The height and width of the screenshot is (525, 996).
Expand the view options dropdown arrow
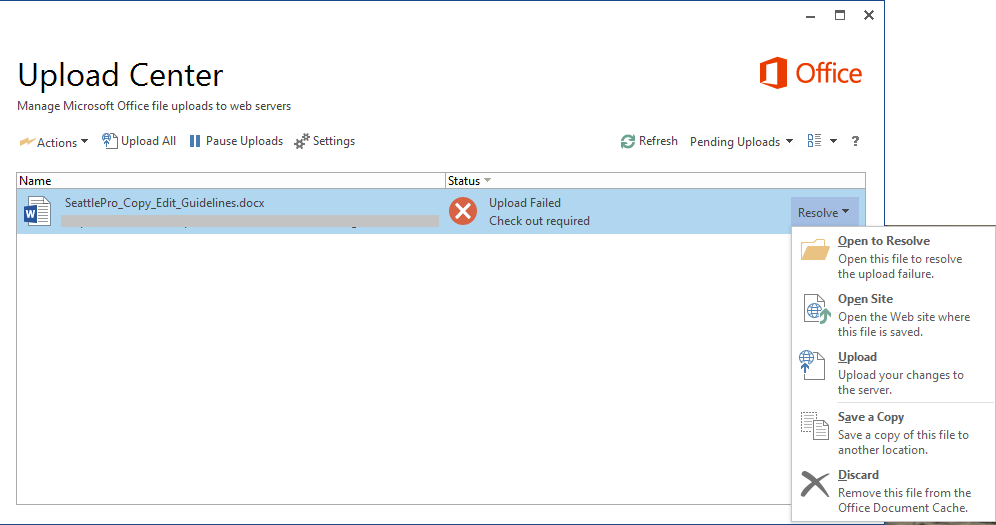833,141
